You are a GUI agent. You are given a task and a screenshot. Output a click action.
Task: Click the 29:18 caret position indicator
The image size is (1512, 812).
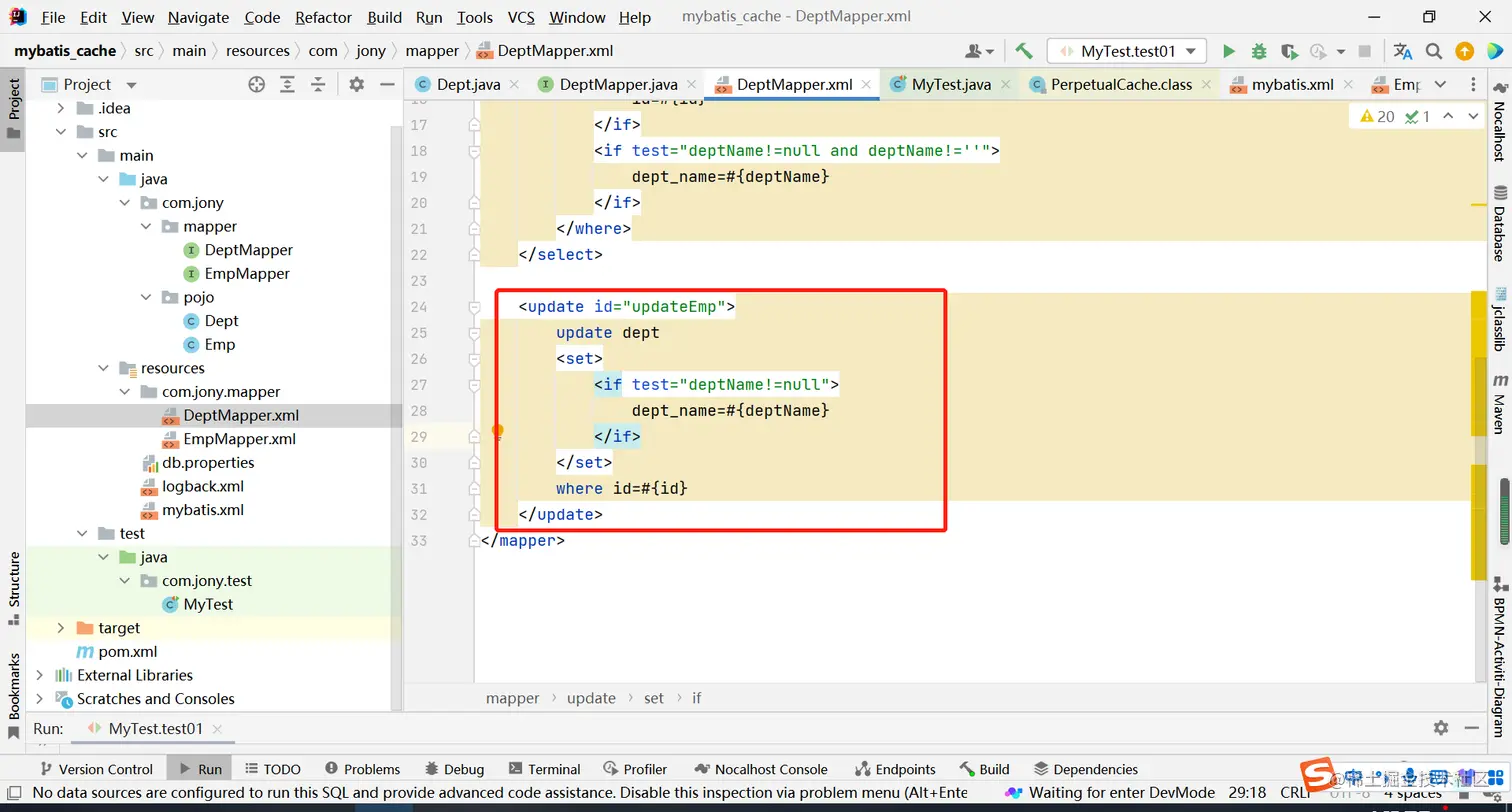point(1247,793)
